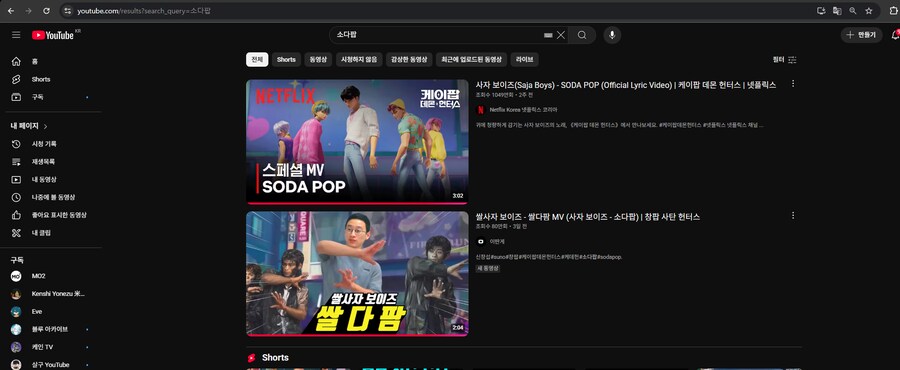
Task: Click 조회수 1049만회 view count text
Action: coord(494,94)
